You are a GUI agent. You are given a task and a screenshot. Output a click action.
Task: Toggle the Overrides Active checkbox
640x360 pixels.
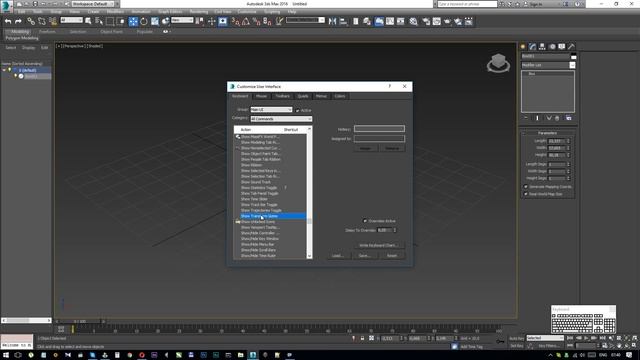tap(365, 221)
